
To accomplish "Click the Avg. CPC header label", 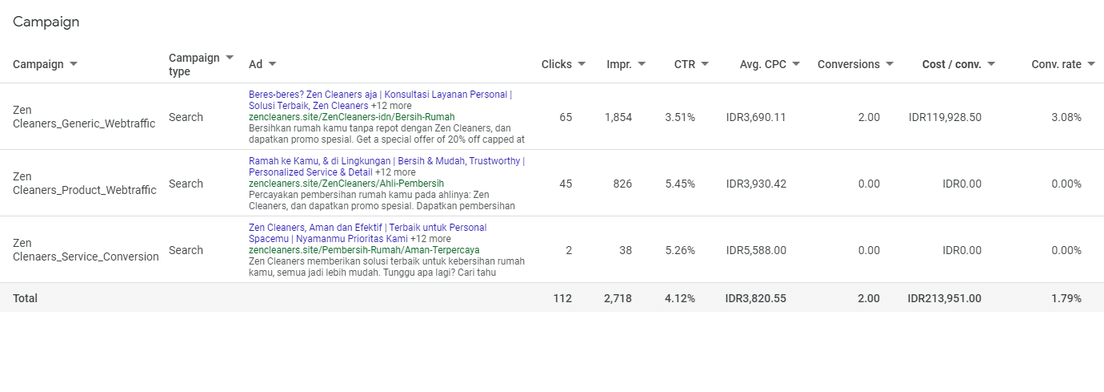I will pyautogui.click(x=763, y=64).
